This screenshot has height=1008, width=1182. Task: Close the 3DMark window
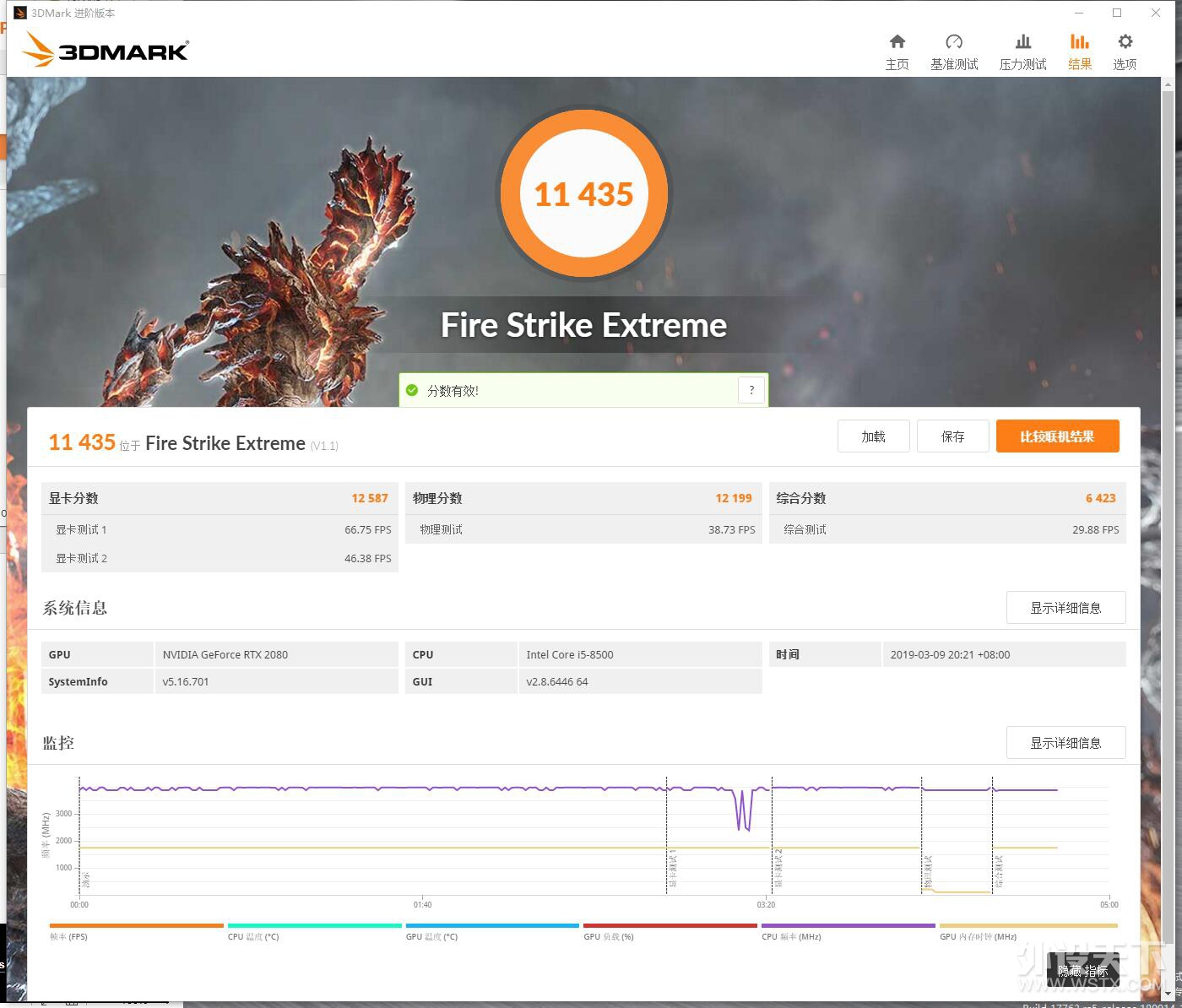point(1156,13)
